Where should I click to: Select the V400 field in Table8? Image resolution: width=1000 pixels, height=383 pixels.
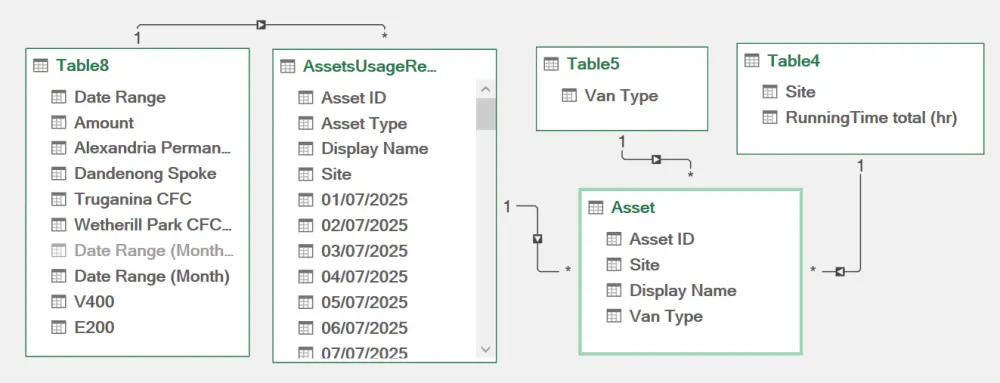[x=94, y=301]
